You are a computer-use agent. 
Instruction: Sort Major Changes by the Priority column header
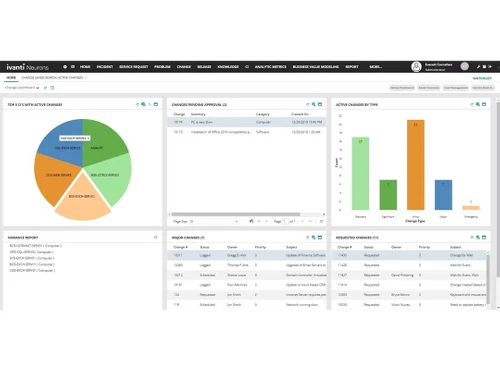[x=260, y=247]
